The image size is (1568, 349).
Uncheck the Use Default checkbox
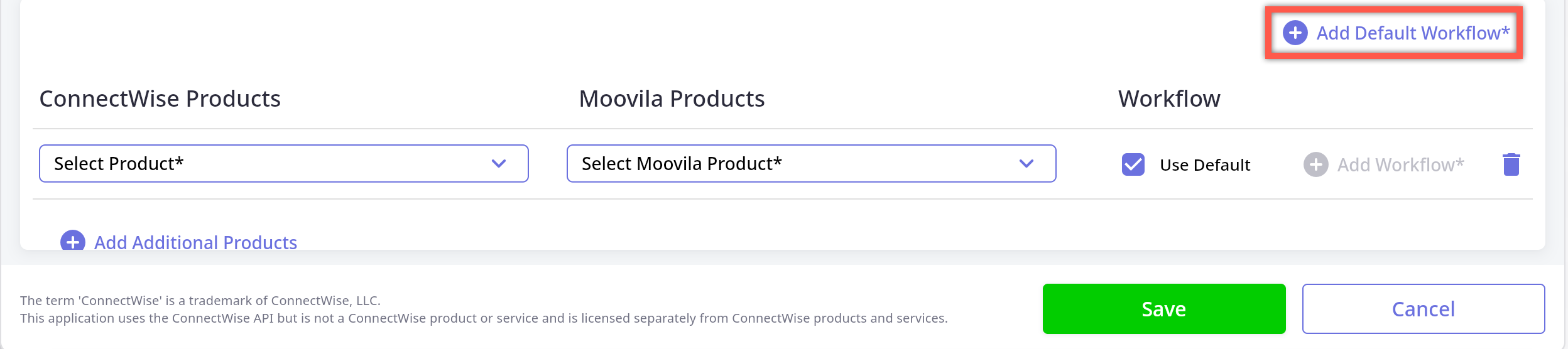(x=1133, y=164)
